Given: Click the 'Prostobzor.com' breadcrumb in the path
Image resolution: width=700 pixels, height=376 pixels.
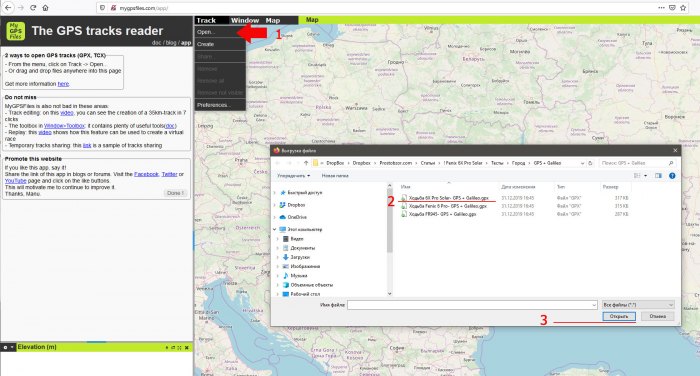Looking at the screenshot, I should [396, 163].
